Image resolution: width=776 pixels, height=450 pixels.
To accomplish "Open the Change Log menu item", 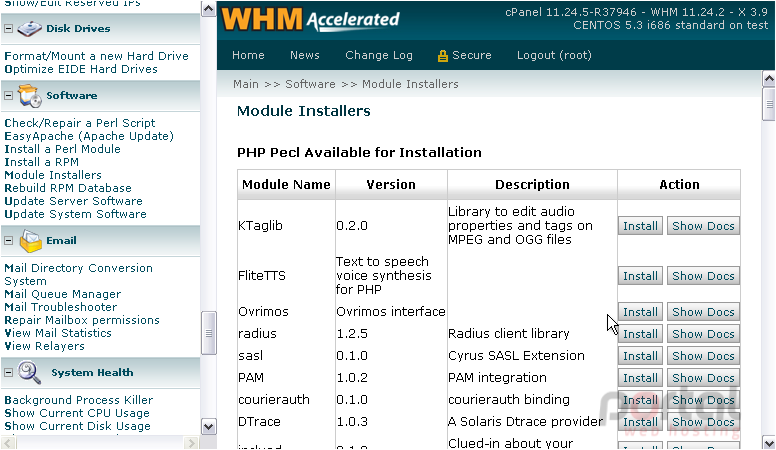I will click(379, 55).
